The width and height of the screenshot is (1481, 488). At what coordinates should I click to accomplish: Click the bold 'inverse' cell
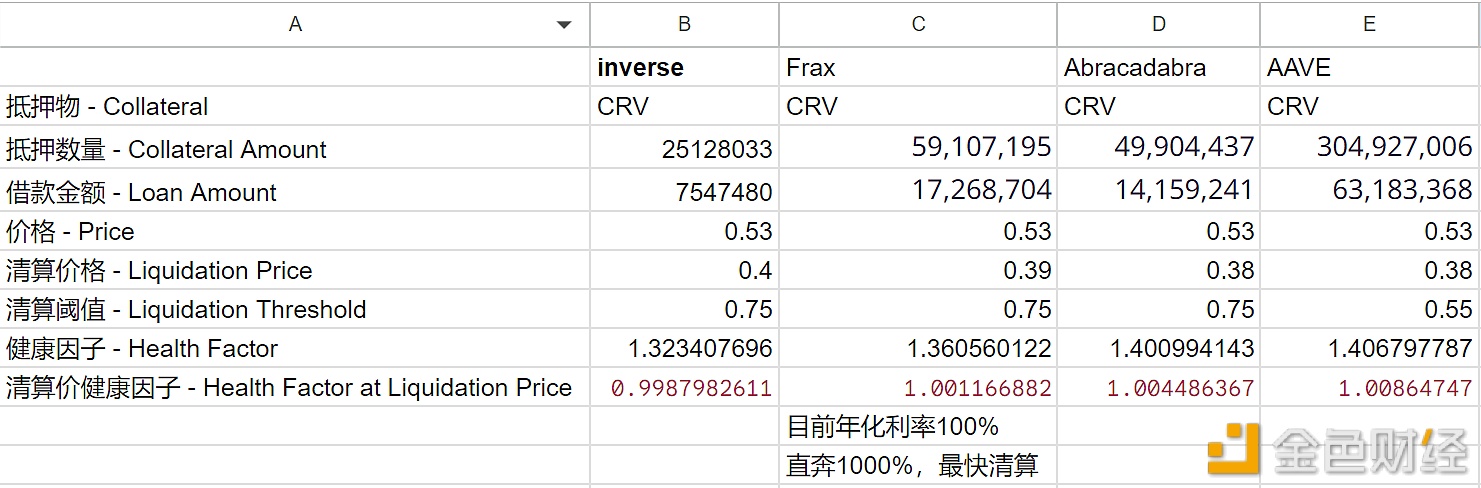pos(685,67)
